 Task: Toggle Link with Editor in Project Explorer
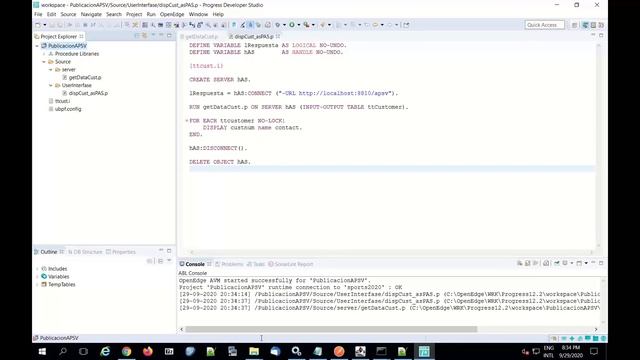[144, 36]
